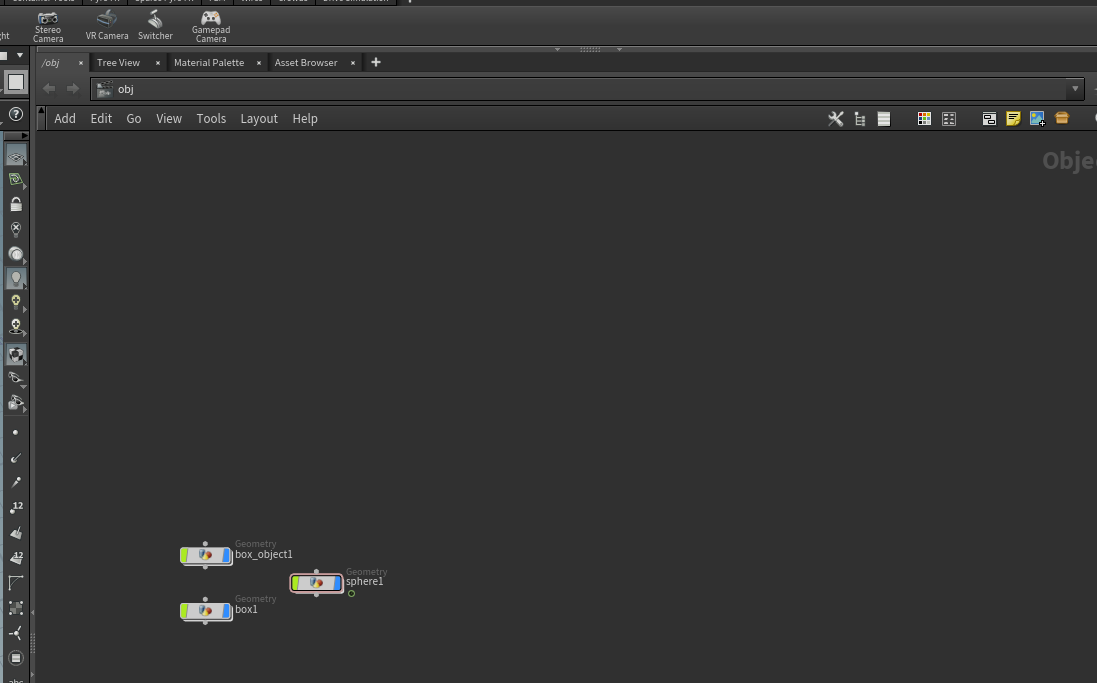Show primitive numbers with plane-12 icon
Screen dimensions: 1097x683
[x=16, y=558]
